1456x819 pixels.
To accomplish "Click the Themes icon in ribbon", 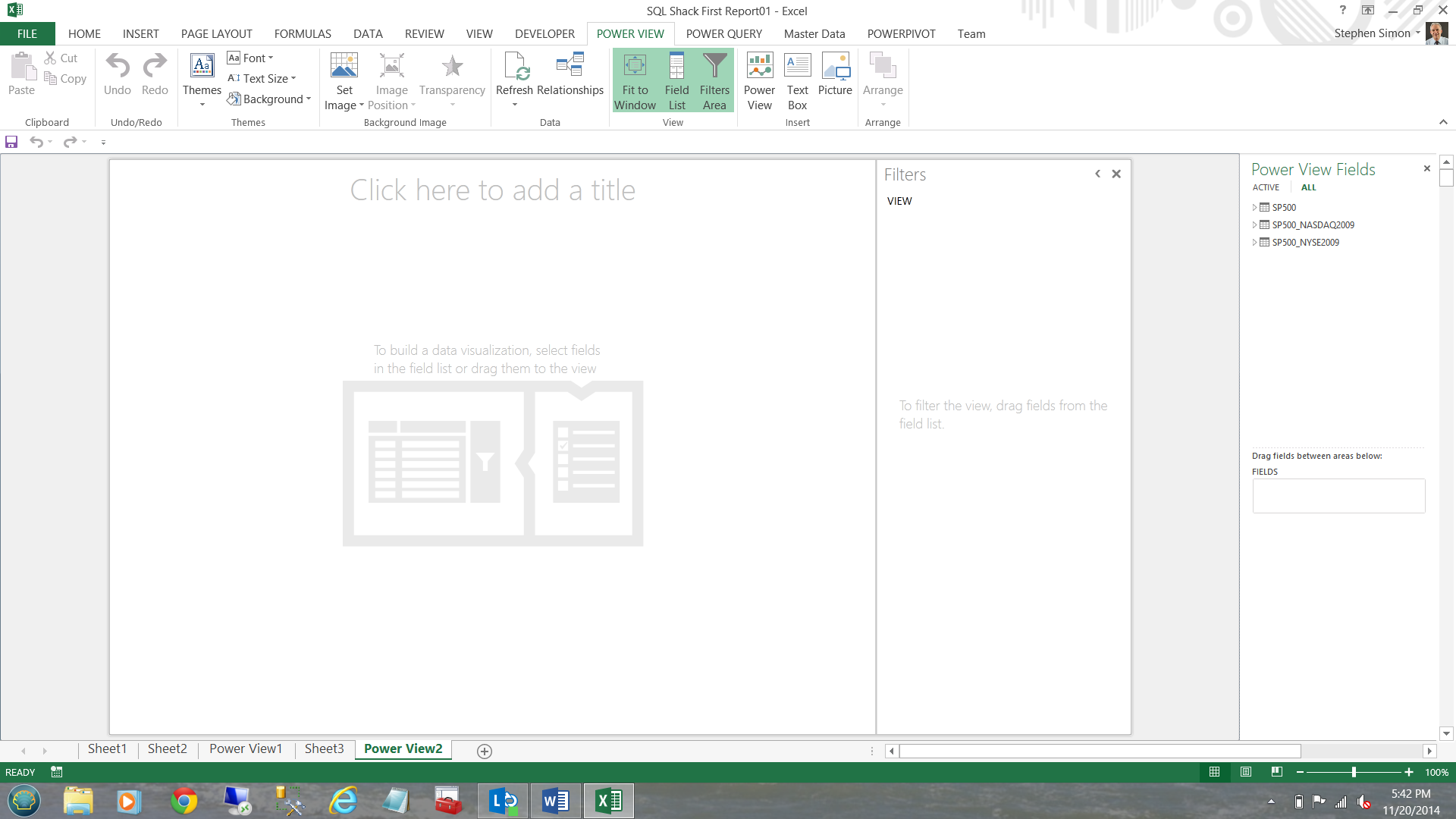I will point(202,67).
